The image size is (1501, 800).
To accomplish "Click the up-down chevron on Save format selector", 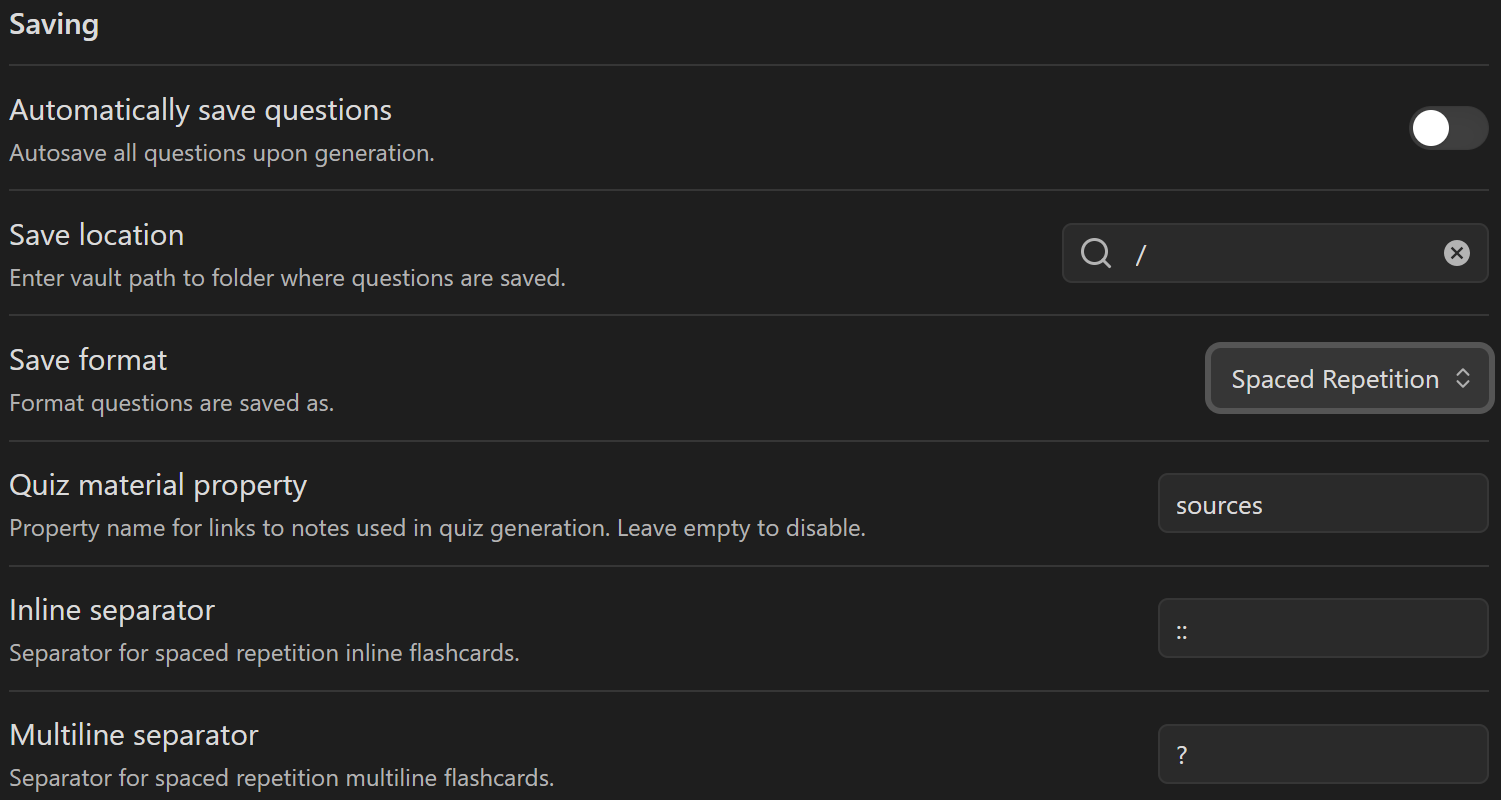I will [x=1463, y=379].
